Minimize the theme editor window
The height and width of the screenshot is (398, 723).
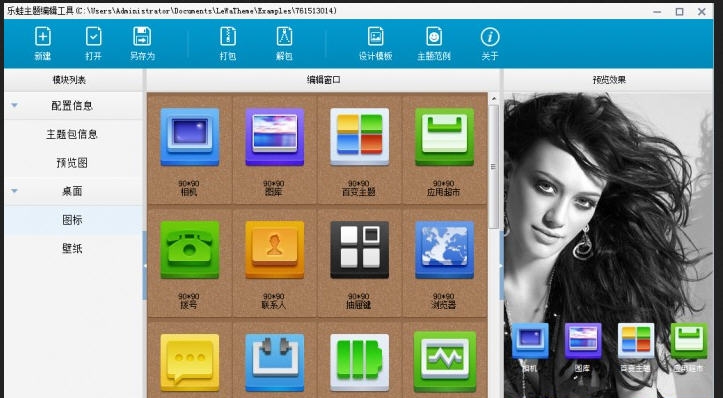[658, 12]
